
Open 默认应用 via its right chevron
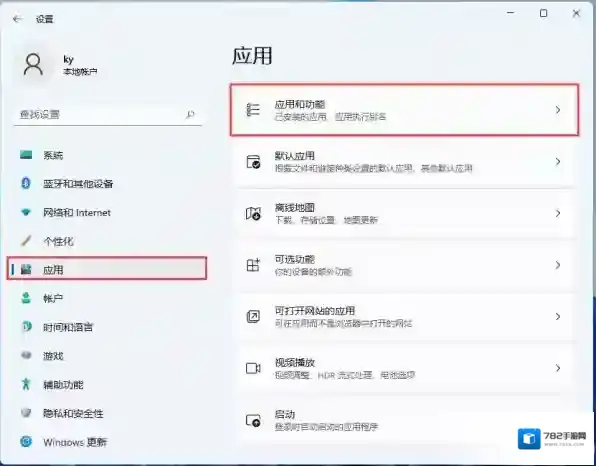coord(558,162)
